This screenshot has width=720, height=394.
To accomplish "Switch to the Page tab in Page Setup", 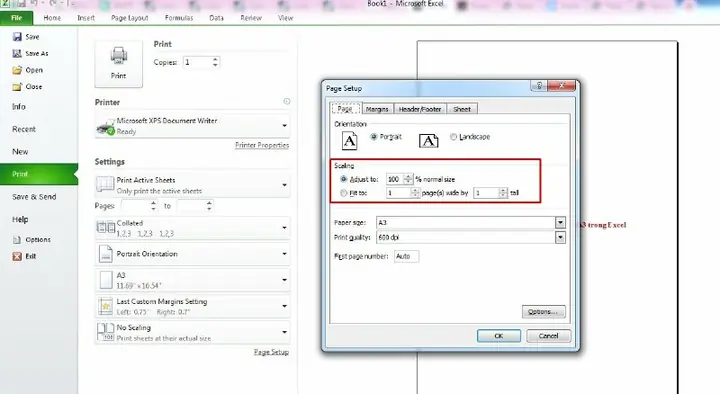I will pyautogui.click(x=345, y=108).
